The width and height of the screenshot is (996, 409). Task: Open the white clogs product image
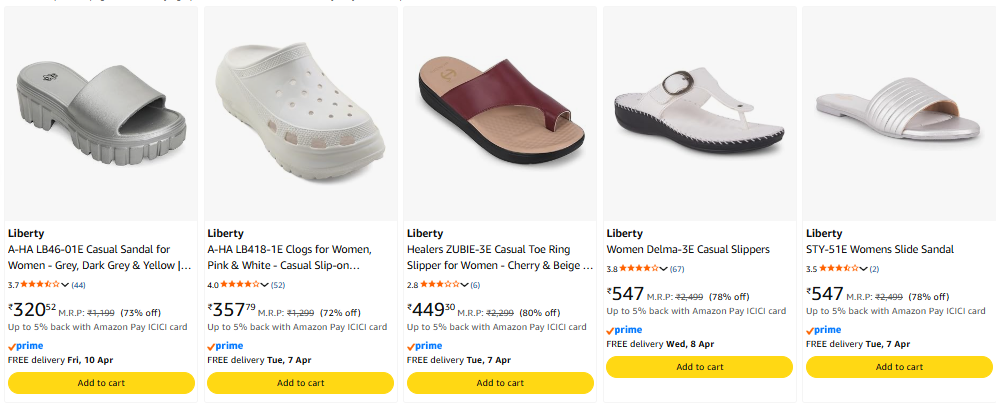coord(300,112)
